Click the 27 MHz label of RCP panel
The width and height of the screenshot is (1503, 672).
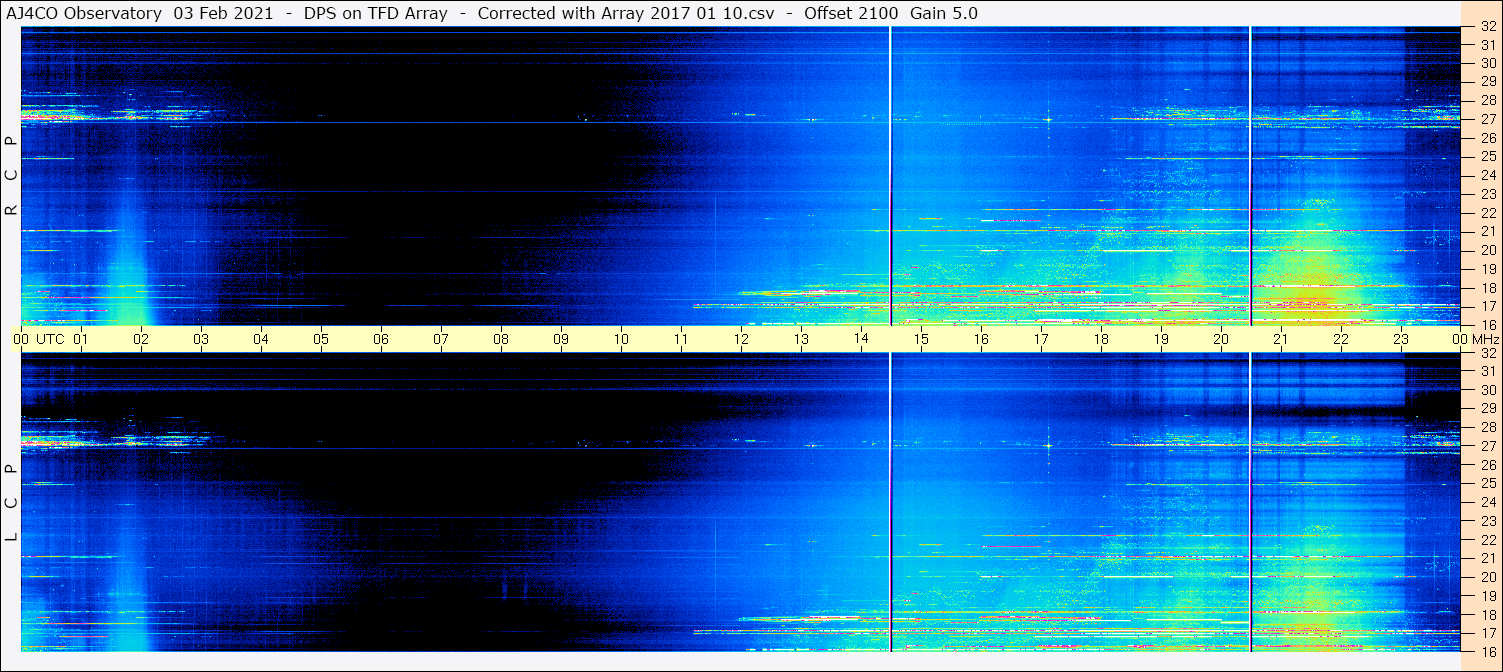[1487, 119]
